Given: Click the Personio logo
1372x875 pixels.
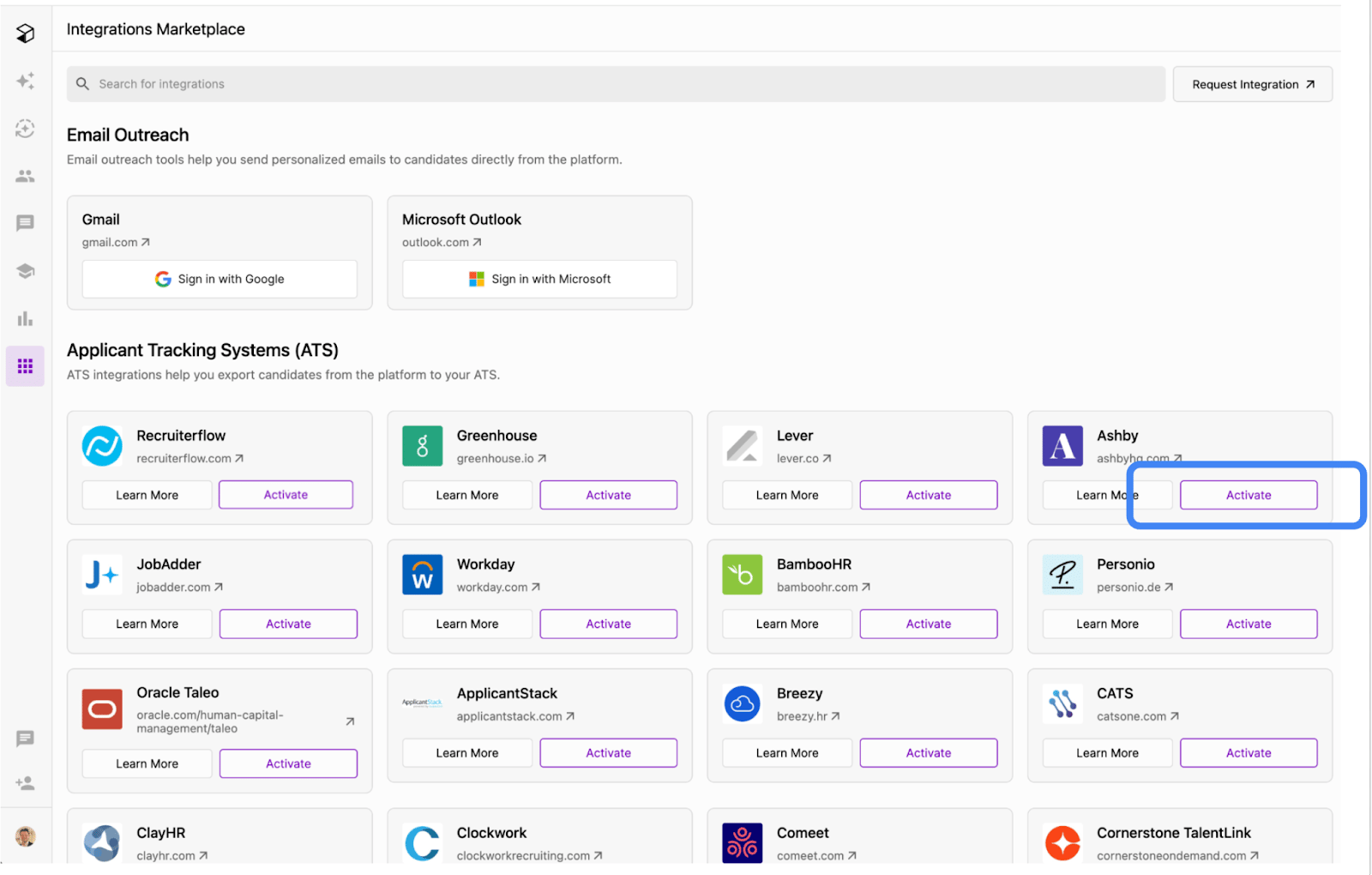Looking at the screenshot, I should (1062, 575).
